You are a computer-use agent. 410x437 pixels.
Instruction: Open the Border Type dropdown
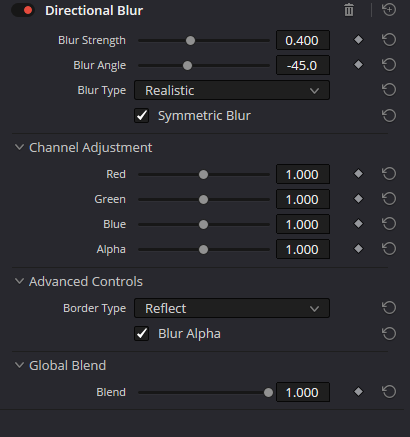tap(232, 308)
